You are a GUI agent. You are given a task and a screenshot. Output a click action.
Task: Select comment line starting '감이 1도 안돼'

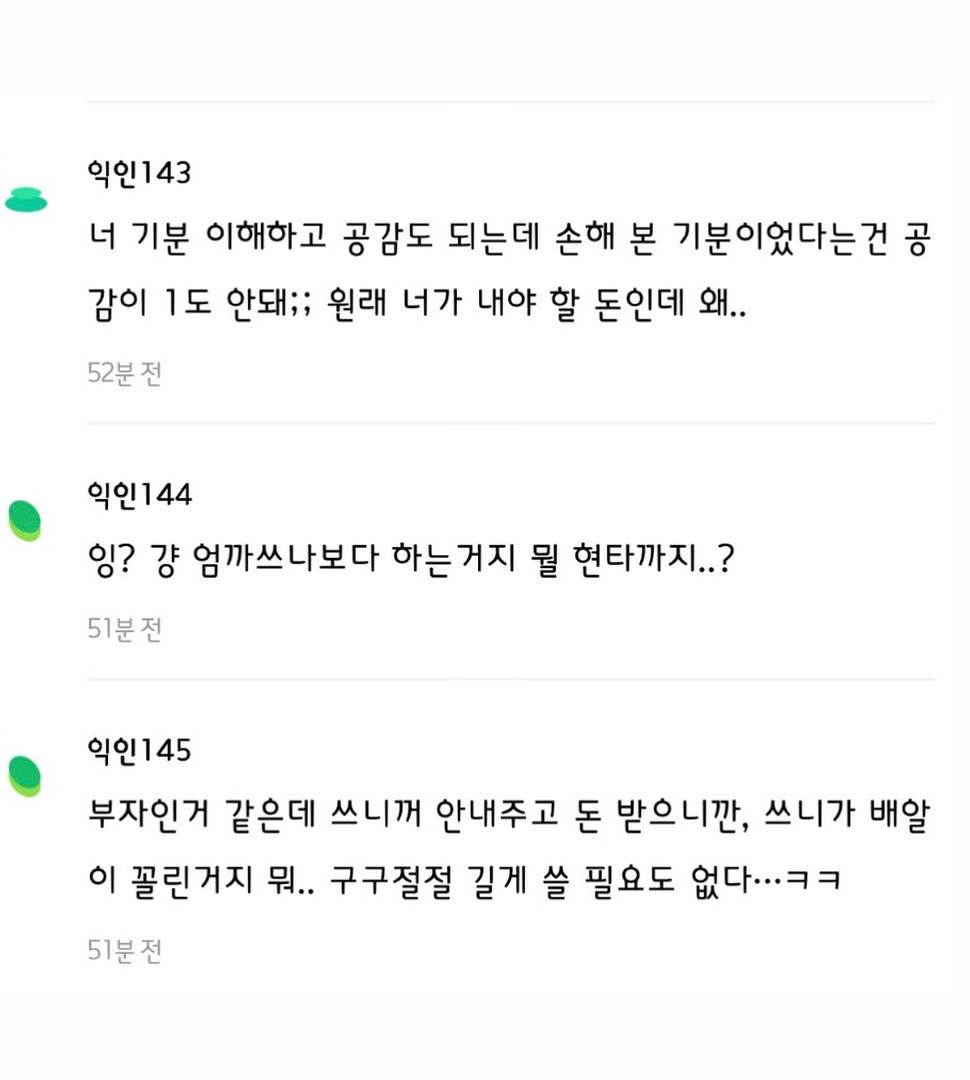418,306
